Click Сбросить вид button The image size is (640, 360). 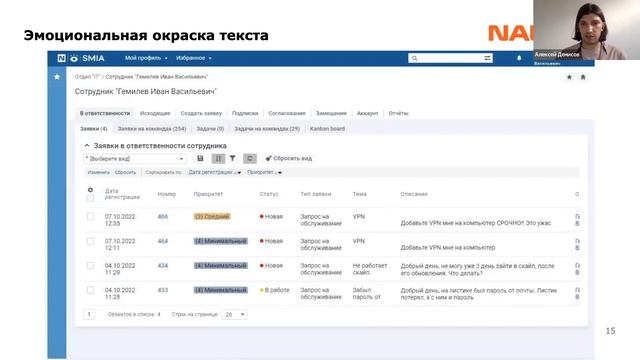point(289,158)
